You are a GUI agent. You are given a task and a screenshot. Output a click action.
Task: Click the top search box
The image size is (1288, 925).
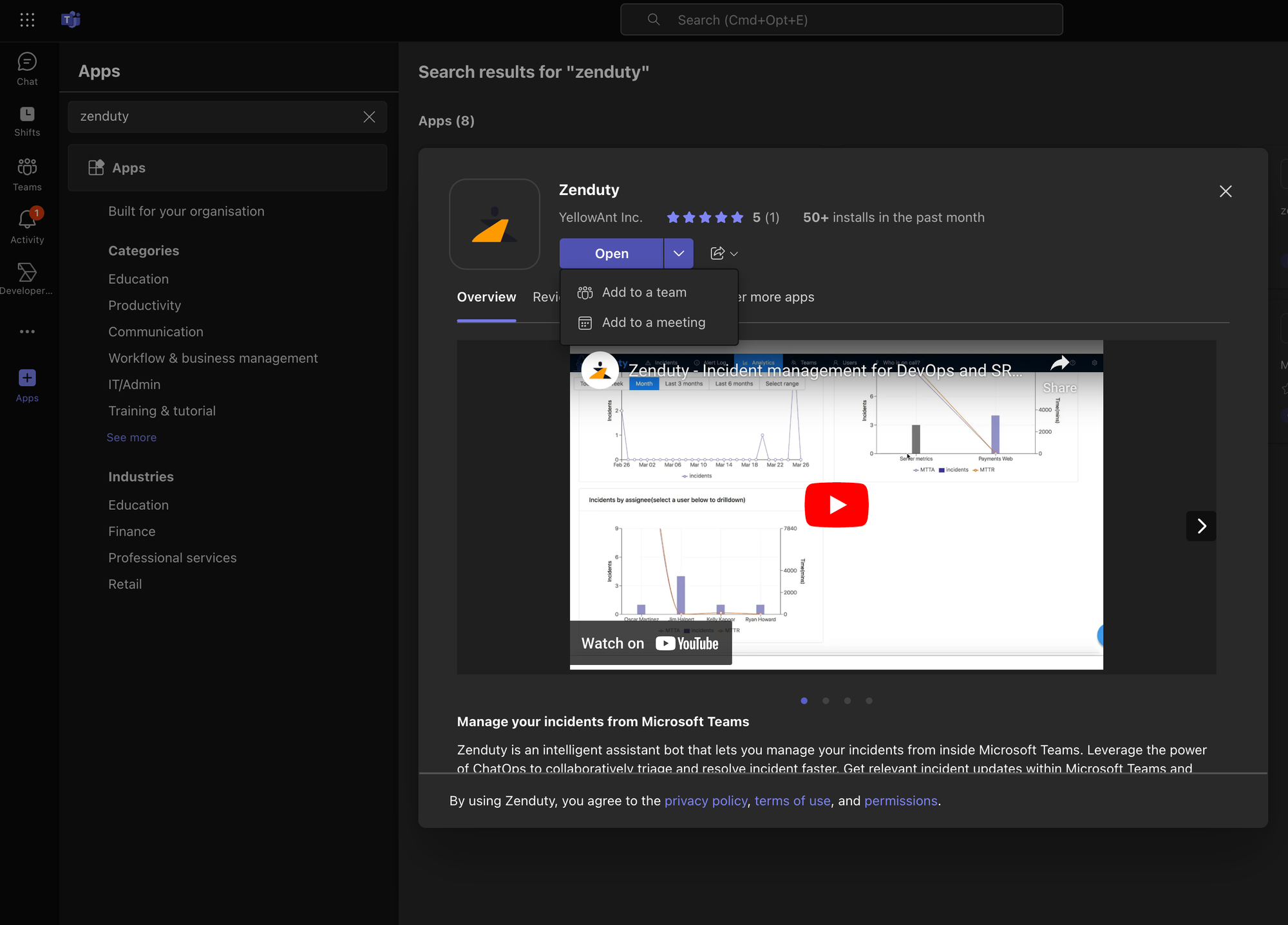(841, 20)
